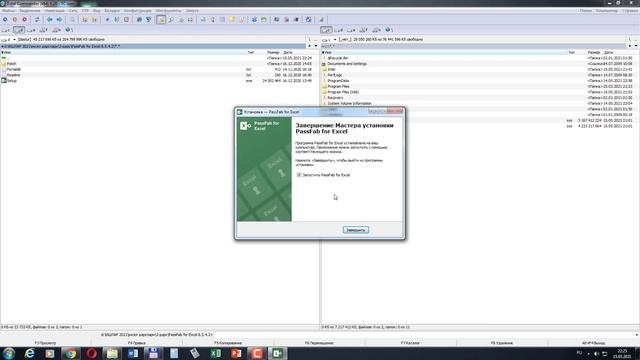Click the first blue round toolbar icon
The height and width of the screenshot is (360, 640).
[x=5, y=20]
